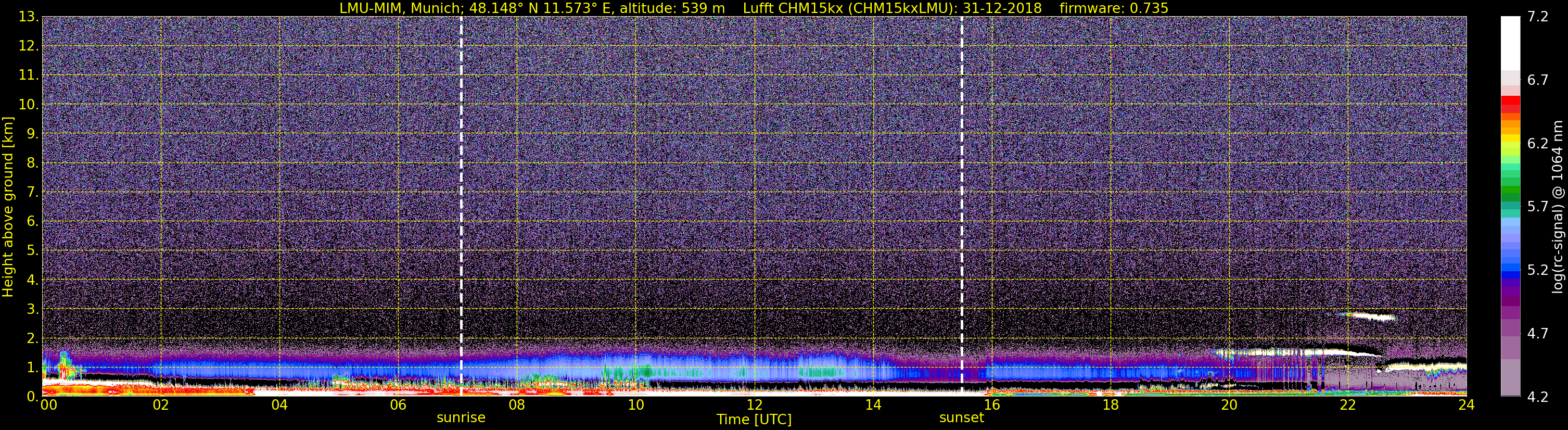The width and height of the screenshot is (1568, 430).
Task: Click the dashed white sunrise marker line
Action: pos(461,206)
